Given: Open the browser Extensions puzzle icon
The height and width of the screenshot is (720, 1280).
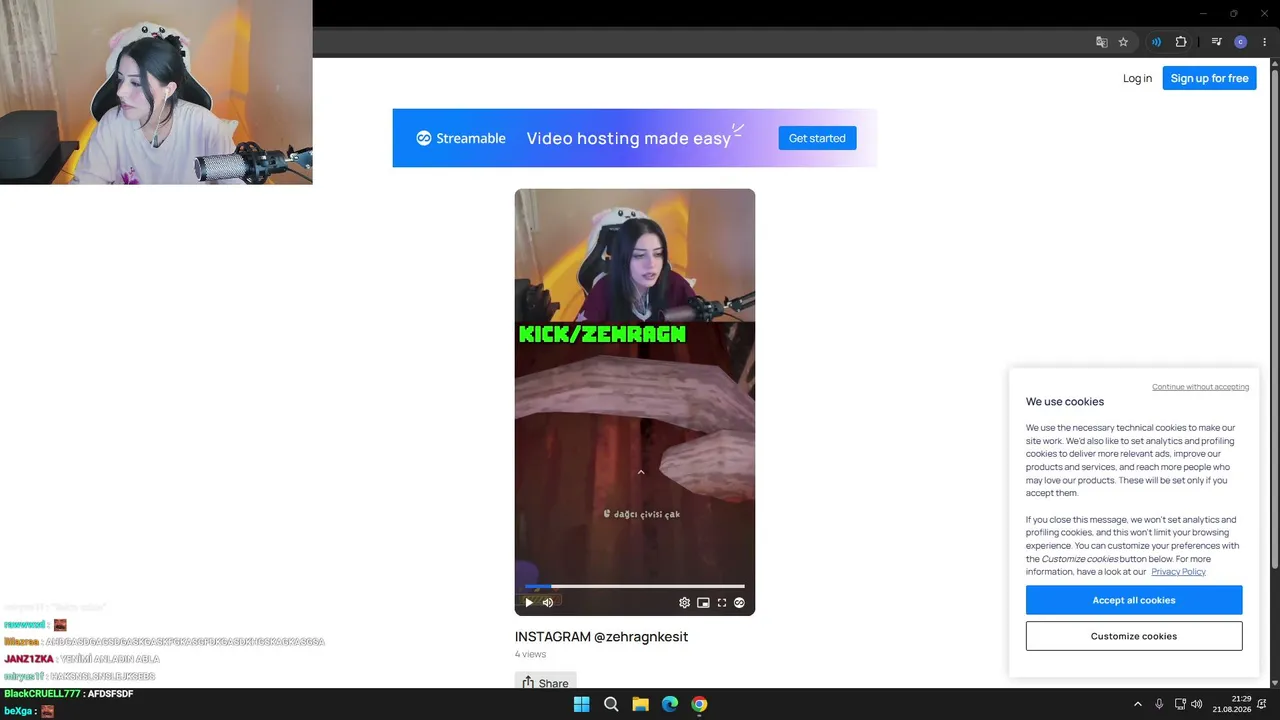Looking at the screenshot, I should [1181, 42].
